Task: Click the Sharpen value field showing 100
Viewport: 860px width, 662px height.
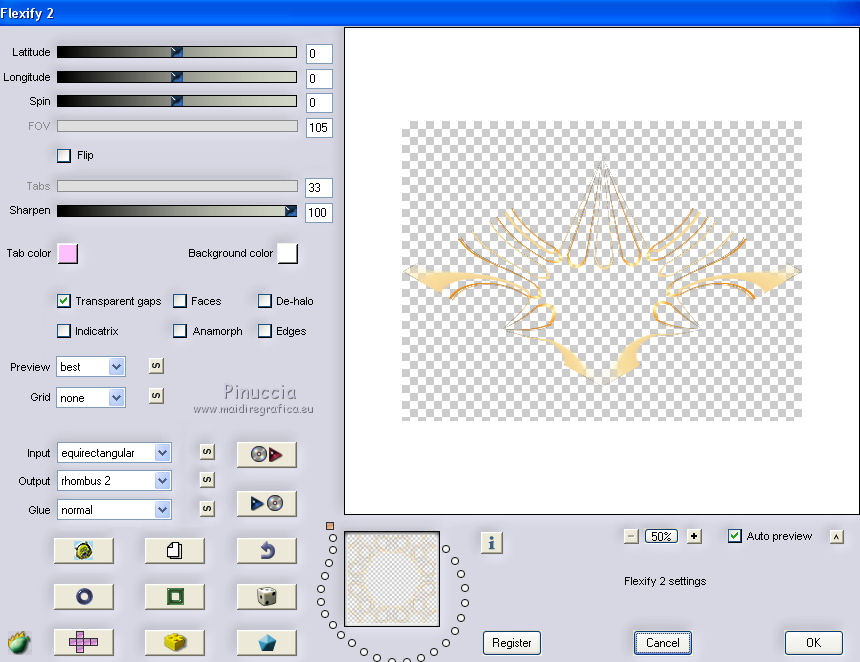Action: click(x=319, y=213)
